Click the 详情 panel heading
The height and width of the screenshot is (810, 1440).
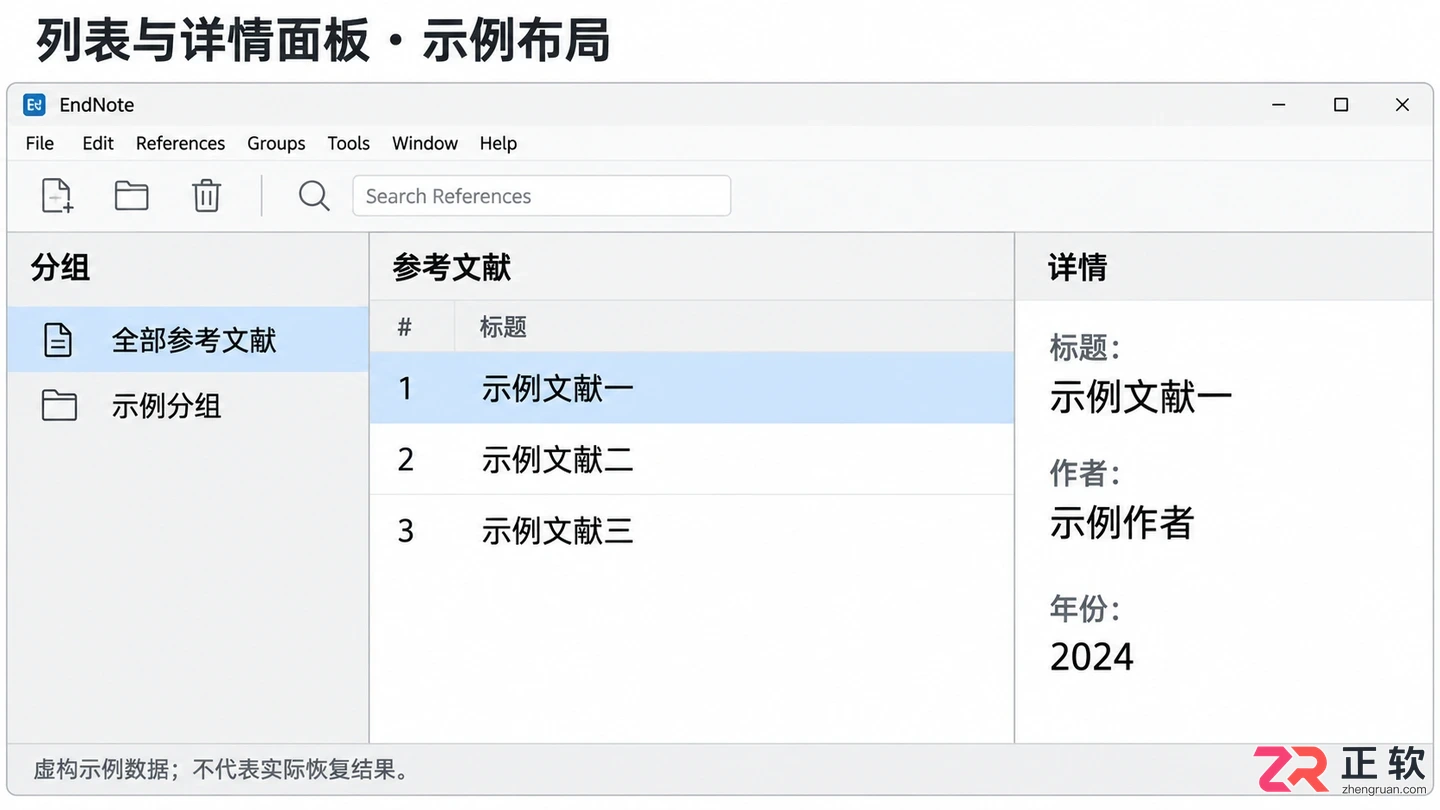point(1078,267)
